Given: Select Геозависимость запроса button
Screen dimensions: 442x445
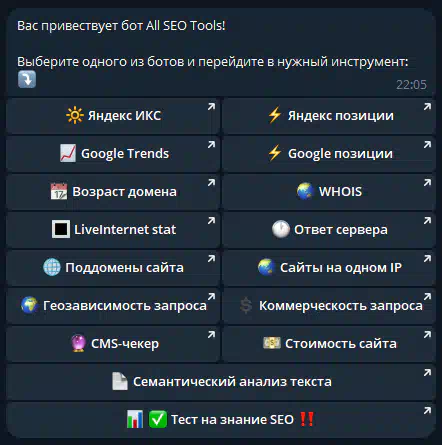Looking at the screenshot, I should click(x=113, y=306).
